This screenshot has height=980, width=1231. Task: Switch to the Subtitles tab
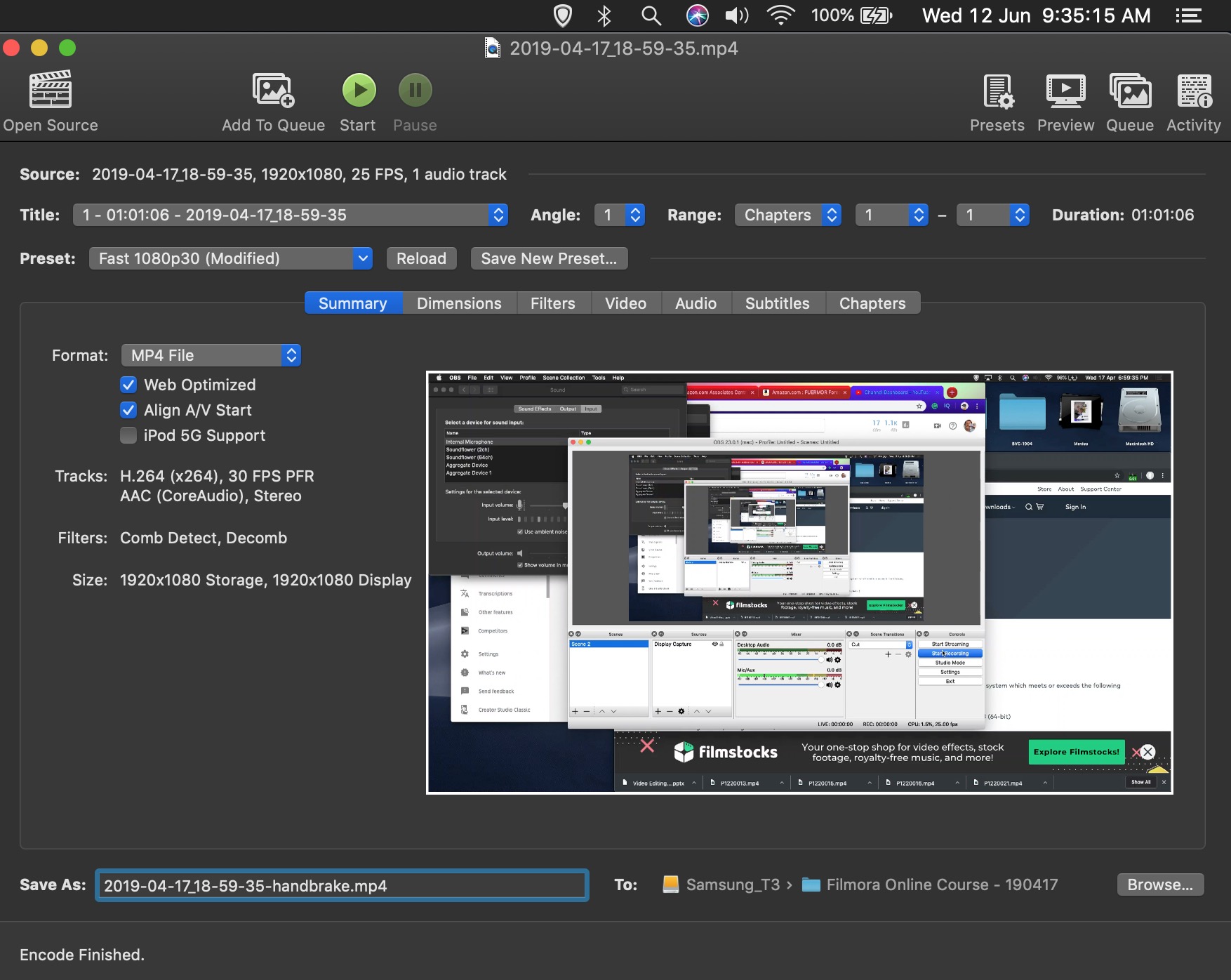tap(778, 303)
